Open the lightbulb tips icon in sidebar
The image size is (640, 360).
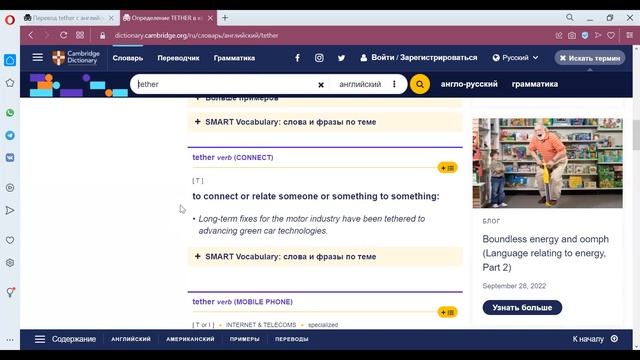[10, 292]
